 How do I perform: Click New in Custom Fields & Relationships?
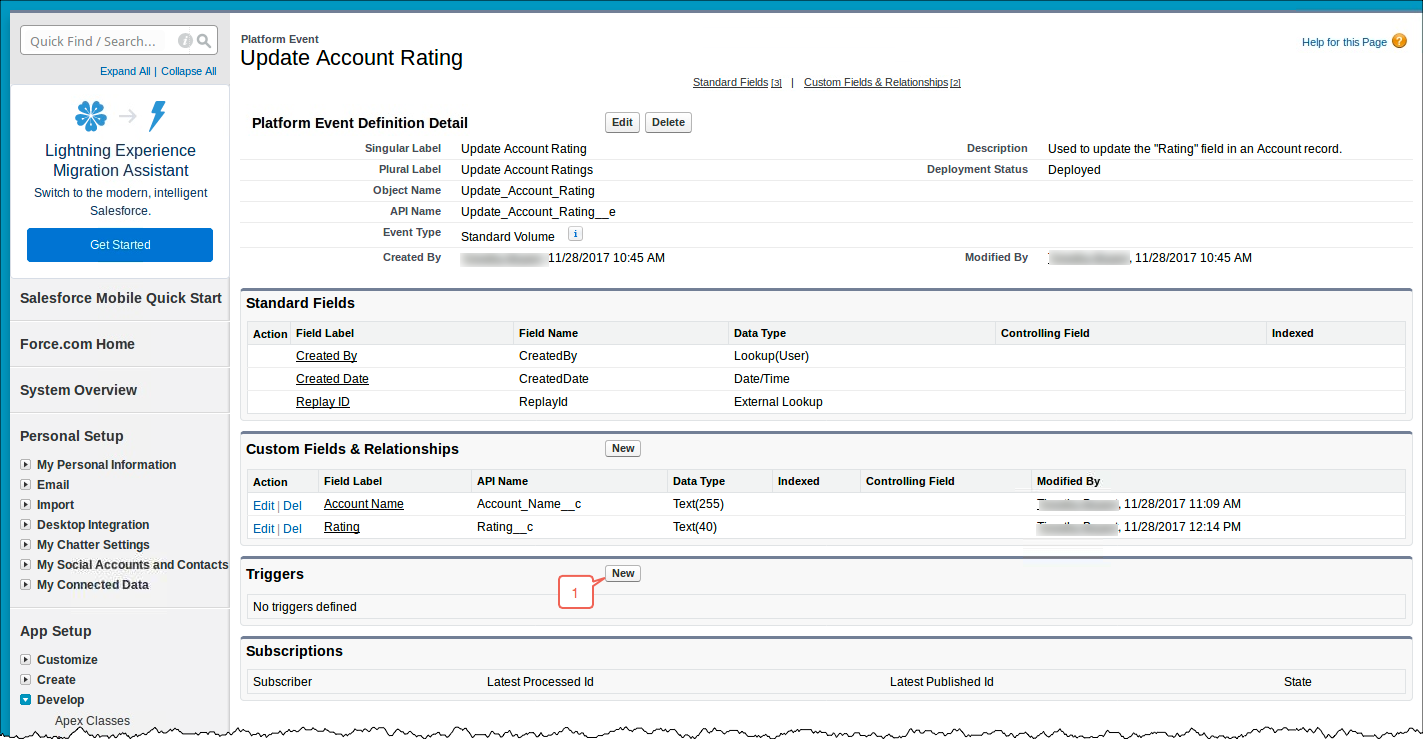click(x=623, y=448)
